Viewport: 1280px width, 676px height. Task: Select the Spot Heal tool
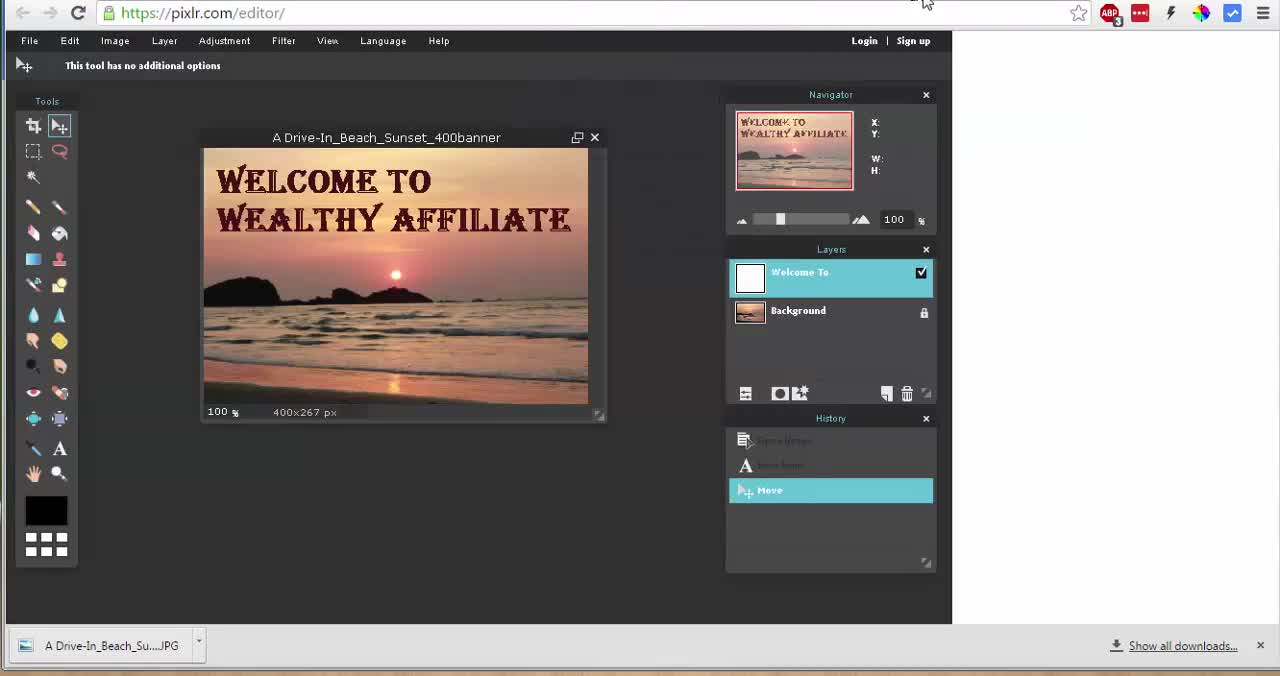pyautogui.click(x=59, y=393)
